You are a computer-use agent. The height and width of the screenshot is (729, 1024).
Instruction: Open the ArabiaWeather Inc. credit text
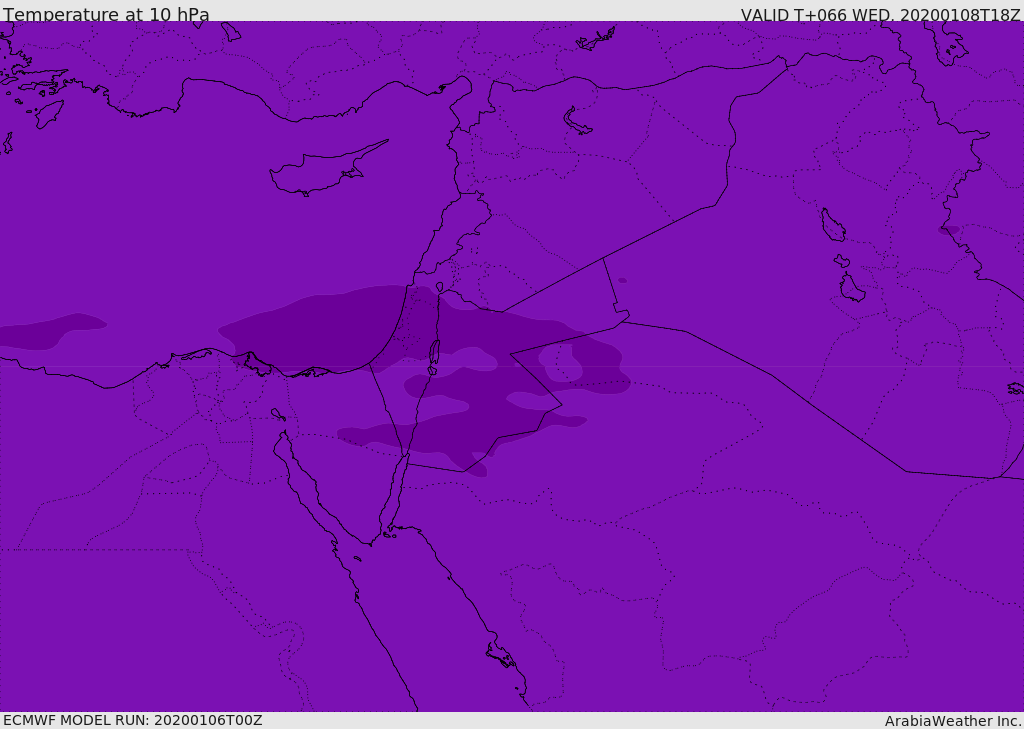(x=952, y=721)
